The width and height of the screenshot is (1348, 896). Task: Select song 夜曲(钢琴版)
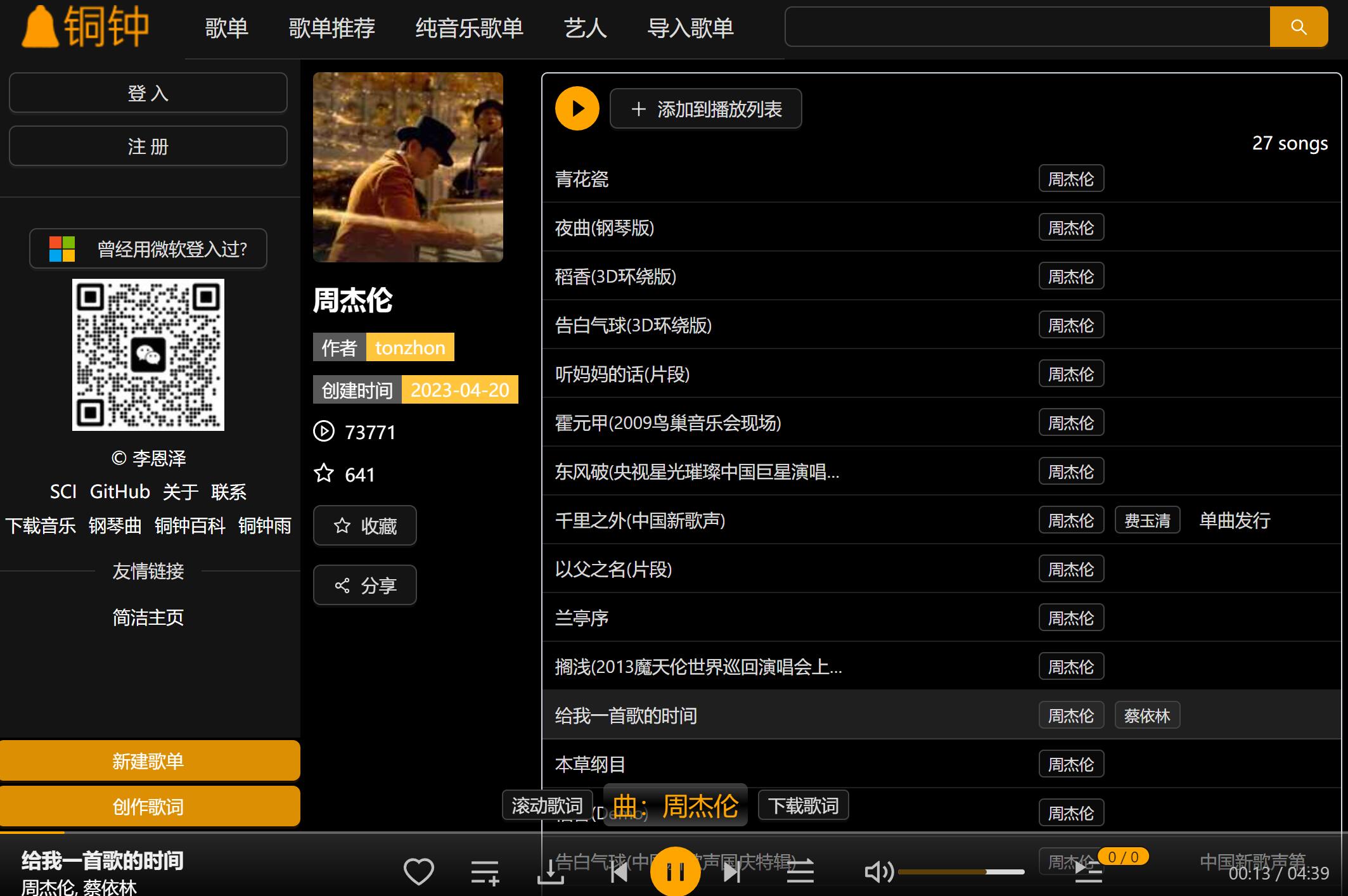605,228
